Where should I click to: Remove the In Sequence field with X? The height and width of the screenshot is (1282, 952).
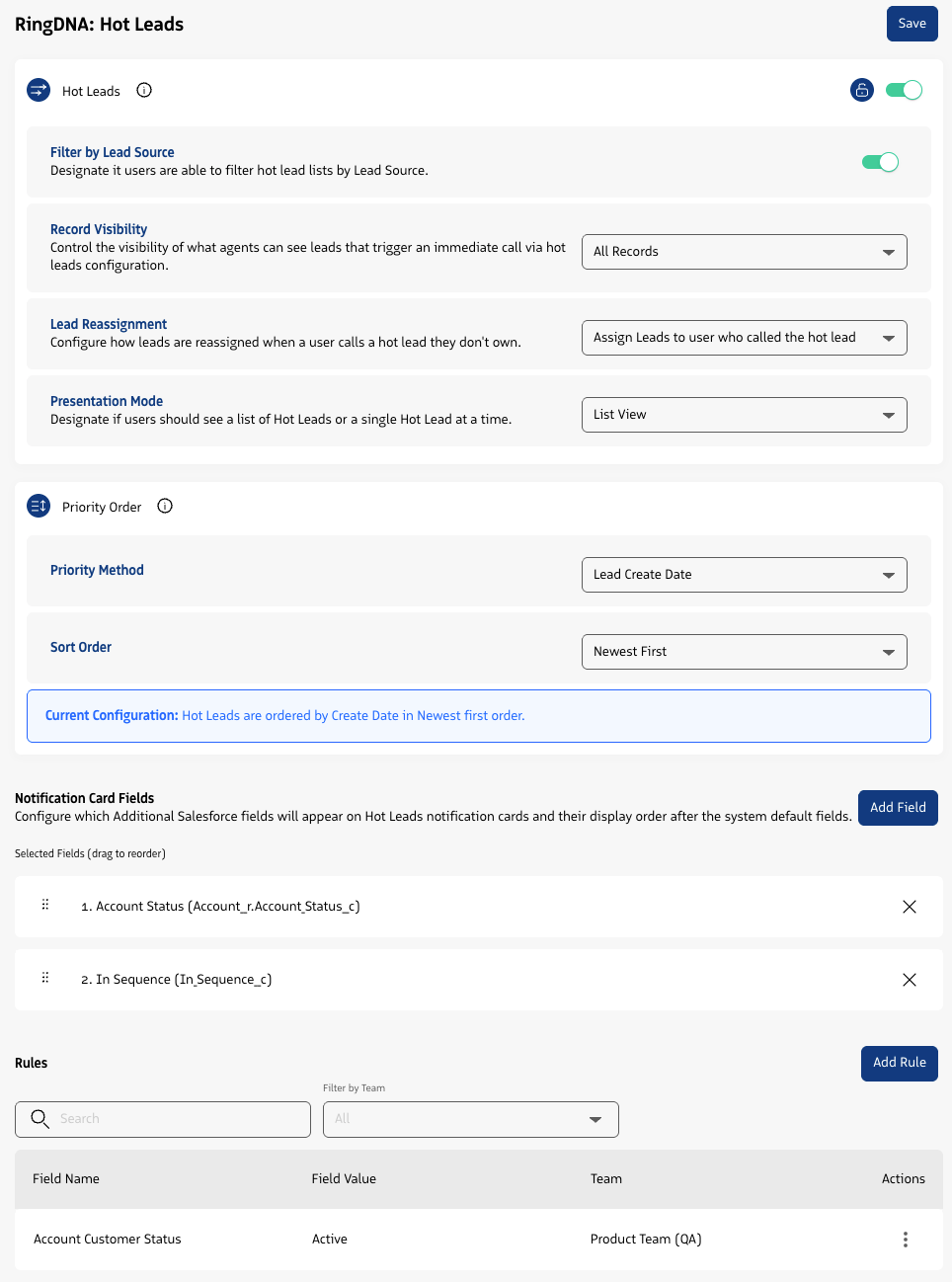pyautogui.click(x=910, y=980)
